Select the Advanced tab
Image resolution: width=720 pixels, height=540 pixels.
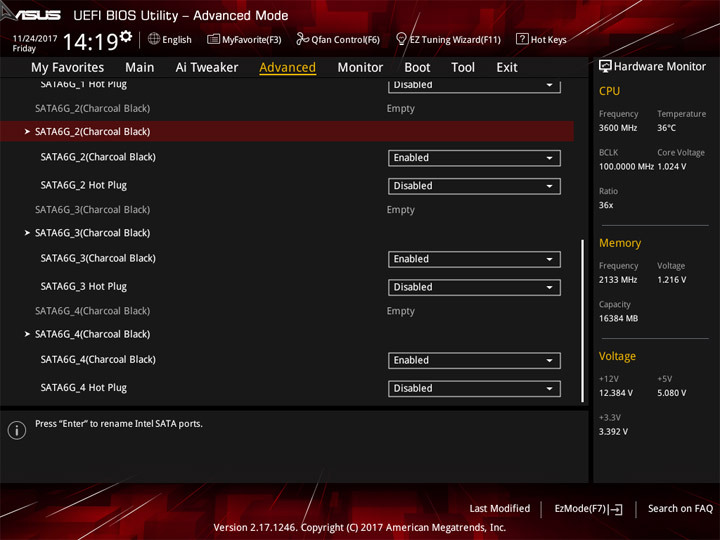click(287, 68)
